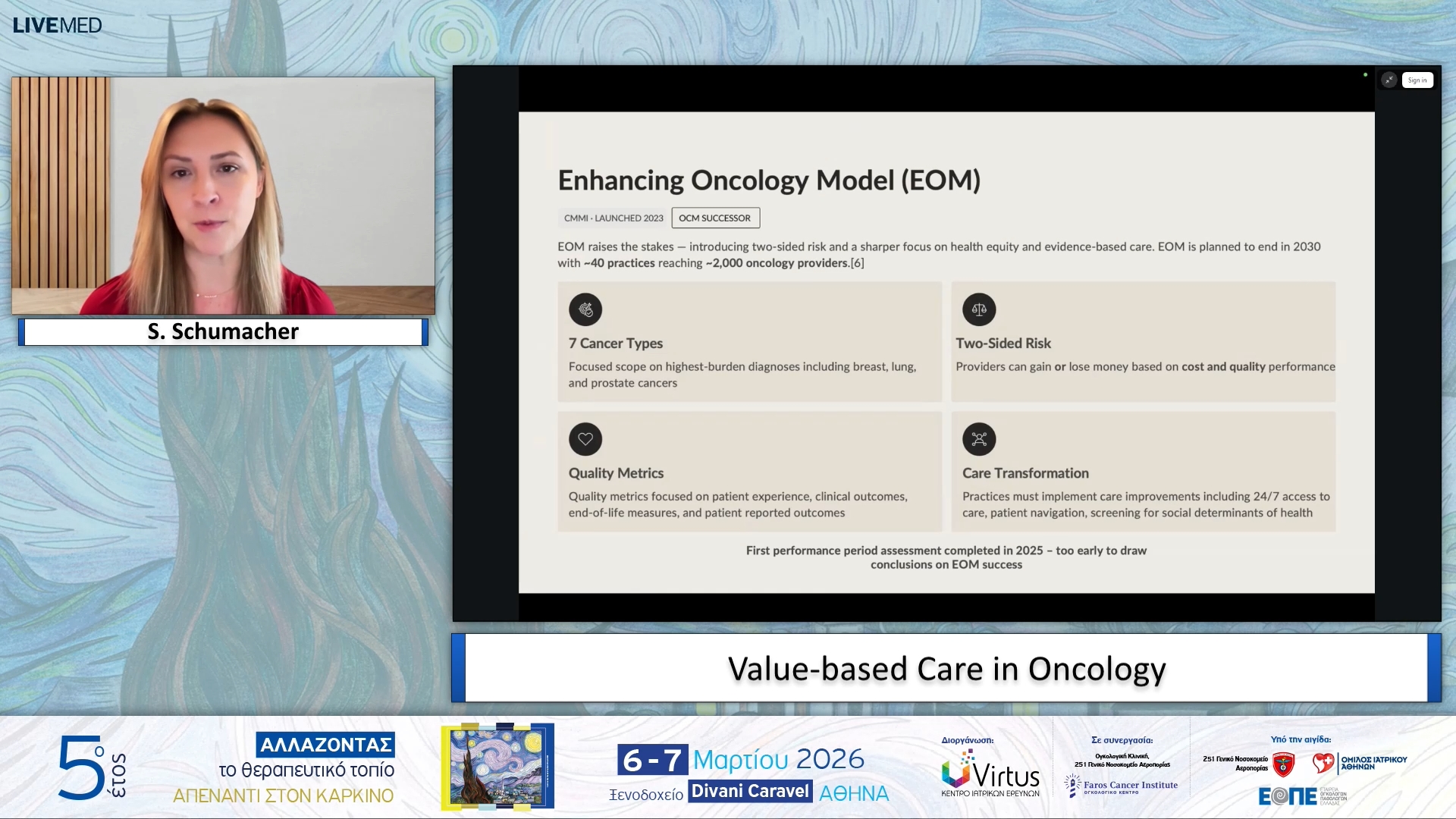Click the exit-fullscreen arrows icon
Viewport: 1456px width, 819px height.
[1389, 79]
